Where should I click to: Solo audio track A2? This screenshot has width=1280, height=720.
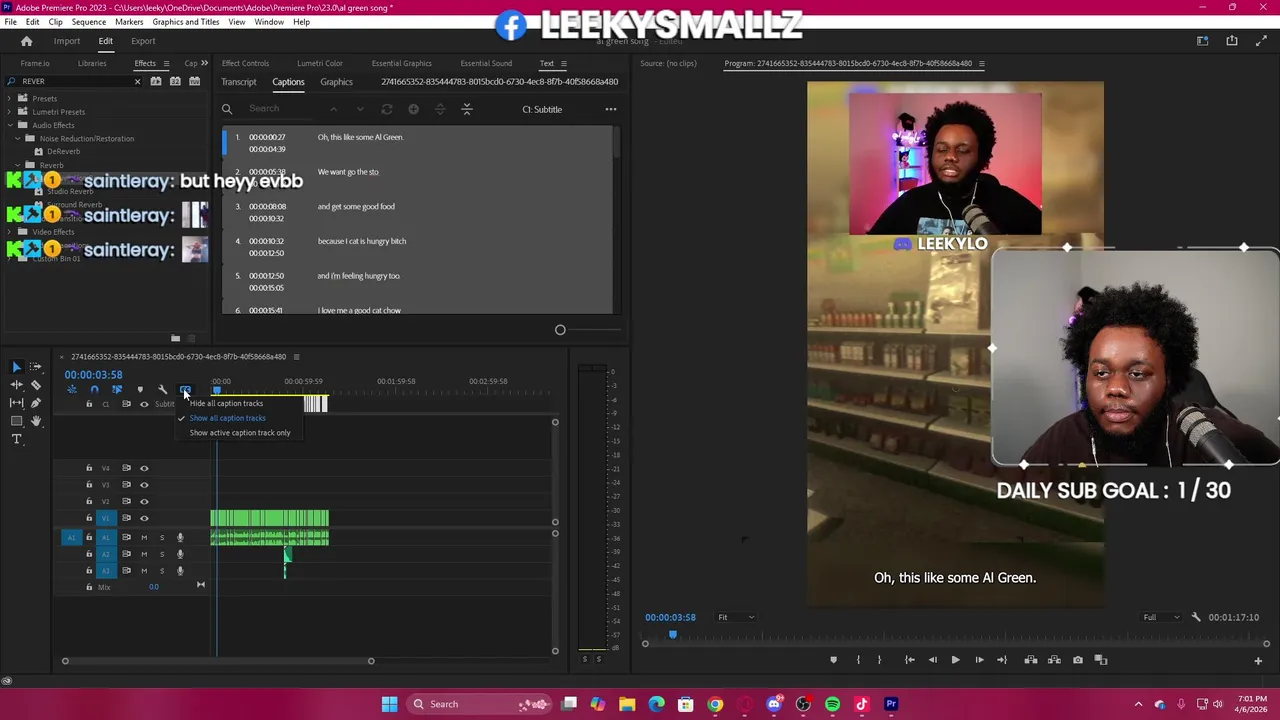coord(162,554)
